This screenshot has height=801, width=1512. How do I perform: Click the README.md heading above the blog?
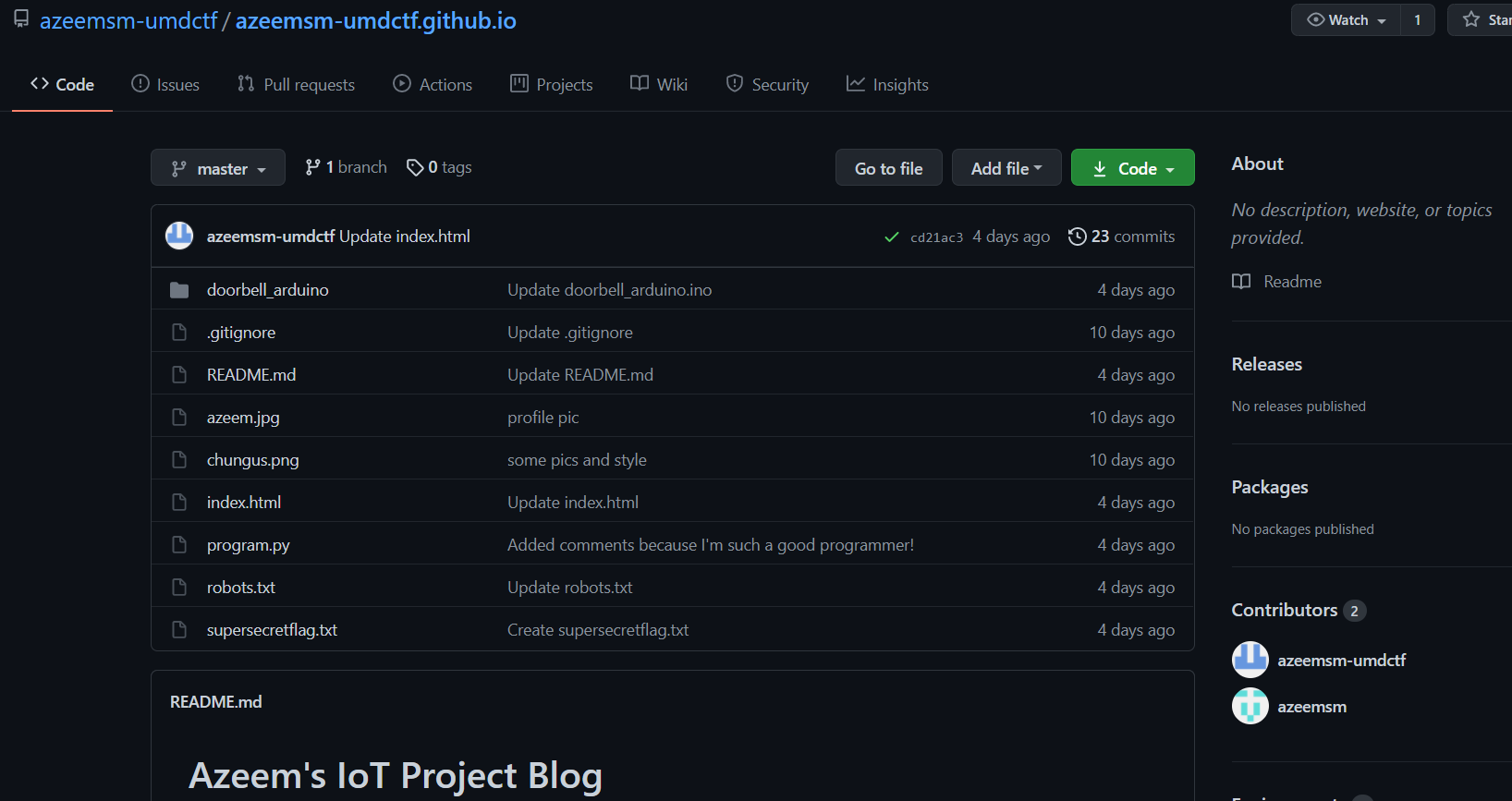216,702
